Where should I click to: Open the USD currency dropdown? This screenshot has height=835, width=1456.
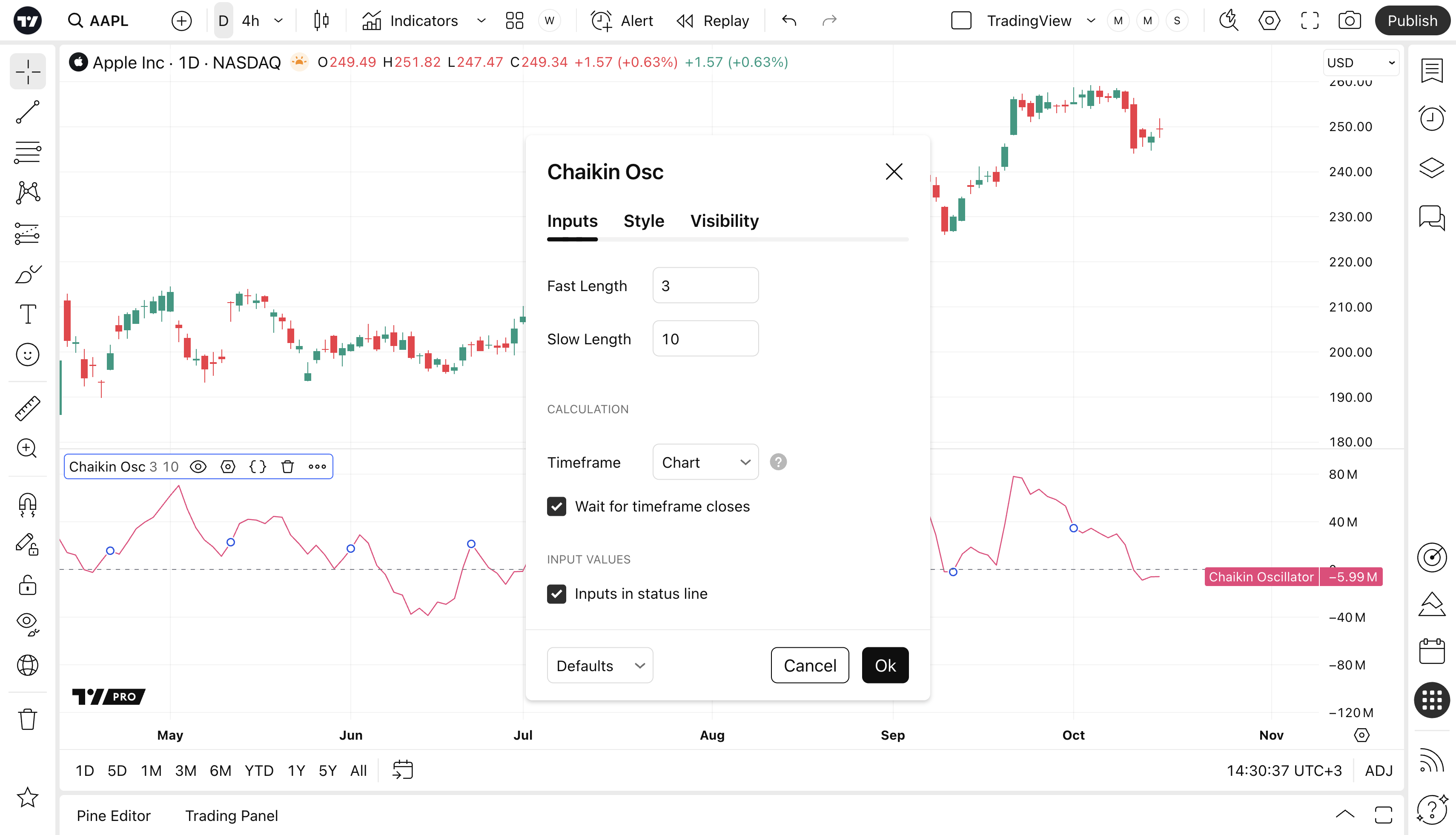(1360, 63)
